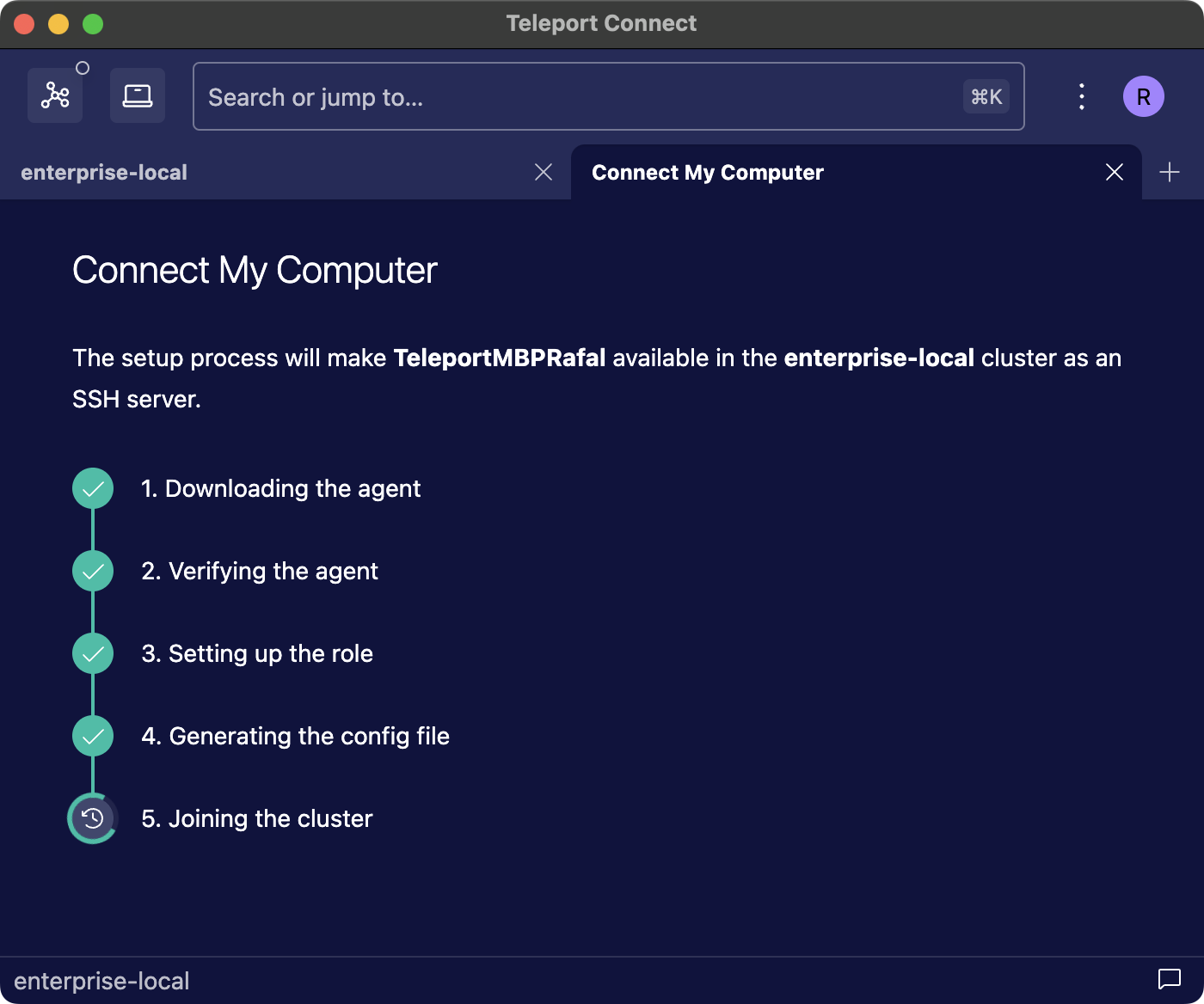Click the checkmark for Setting up the role
1204x1004 pixels.
(x=92, y=653)
